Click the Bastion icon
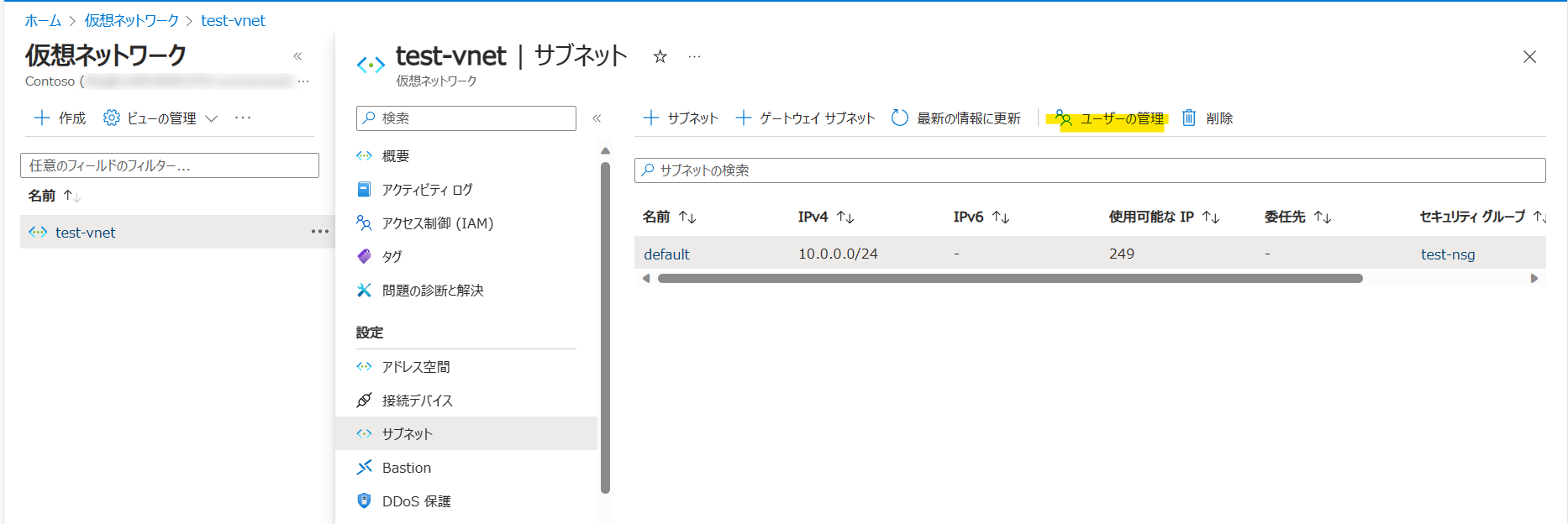1568x524 pixels. [364, 467]
